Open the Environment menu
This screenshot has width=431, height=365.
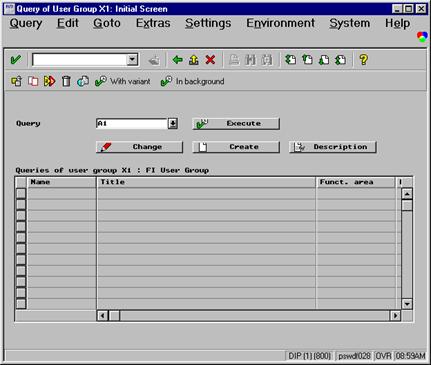click(280, 23)
